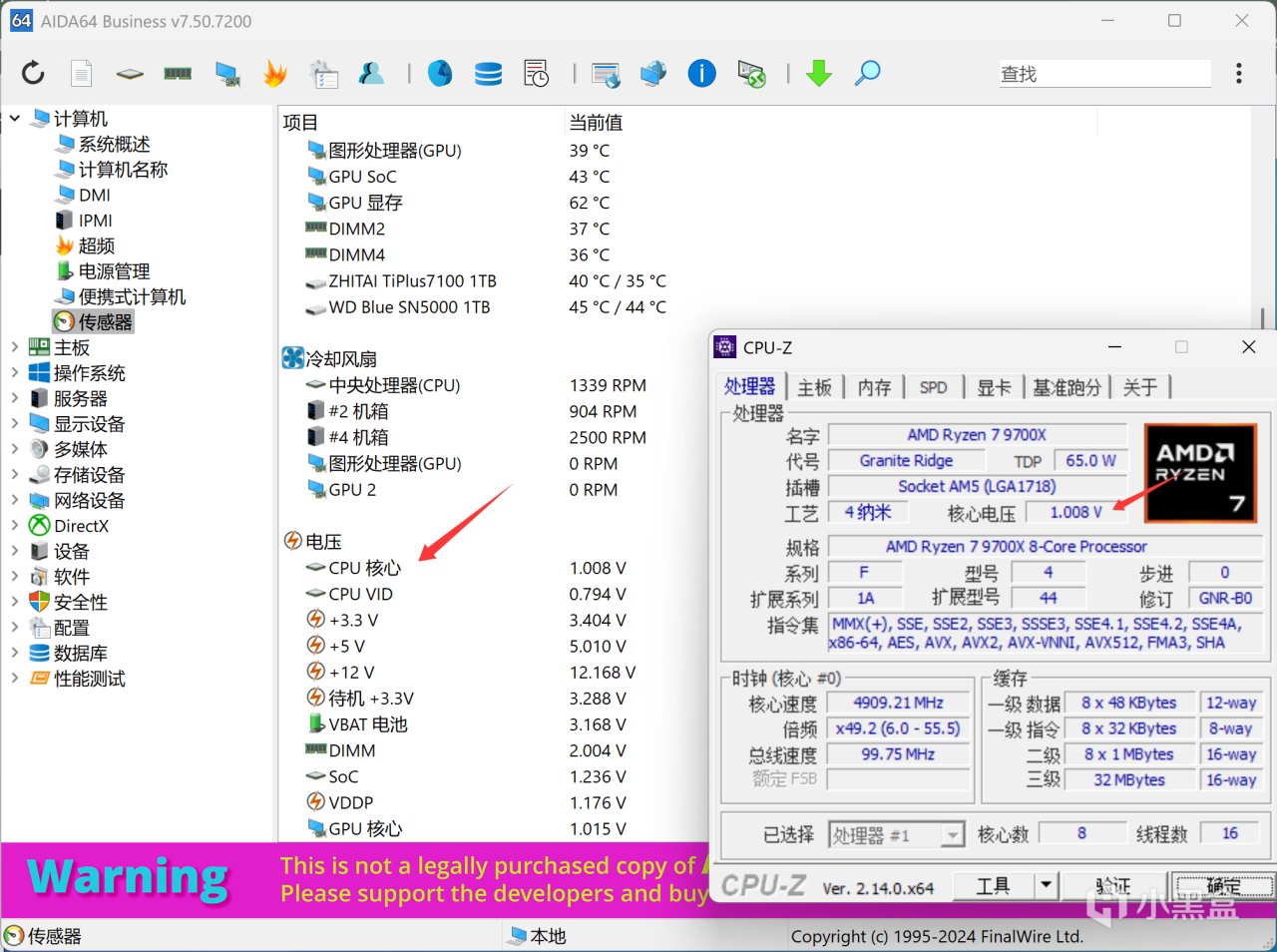
Task: Expand the 显示设备 tree node
Action: [x=15, y=424]
